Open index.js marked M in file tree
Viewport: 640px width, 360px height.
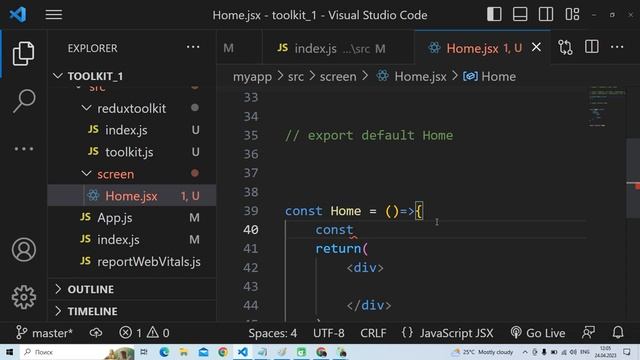pos(131,240)
